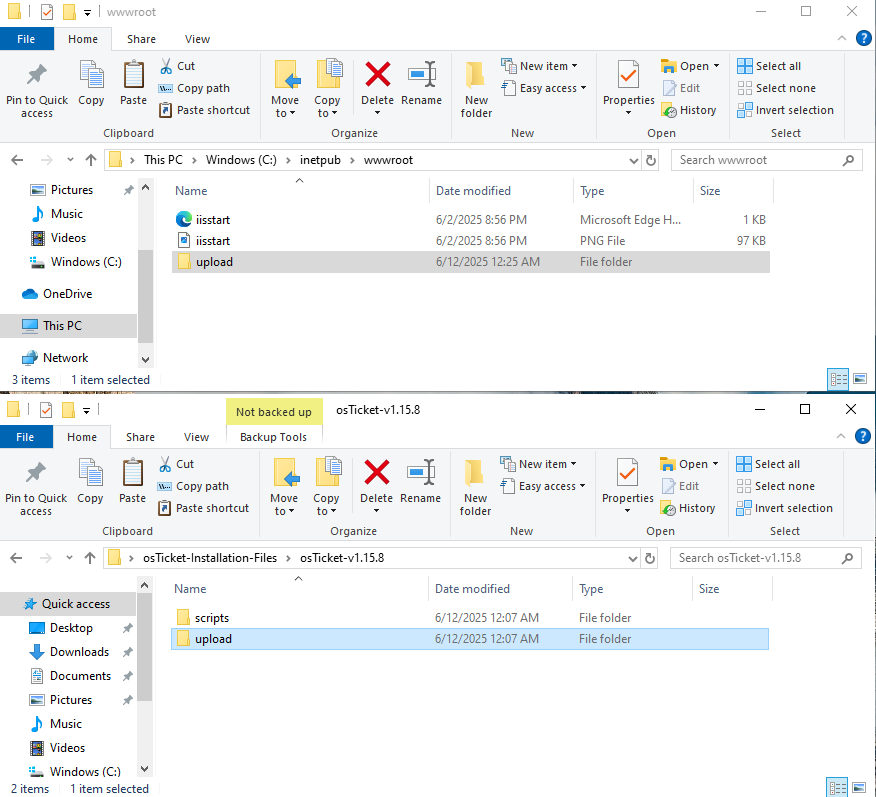The image size is (876, 797).
Task: Click the wwwroot navigation pane scrollbar
Action: click(145, 296)
